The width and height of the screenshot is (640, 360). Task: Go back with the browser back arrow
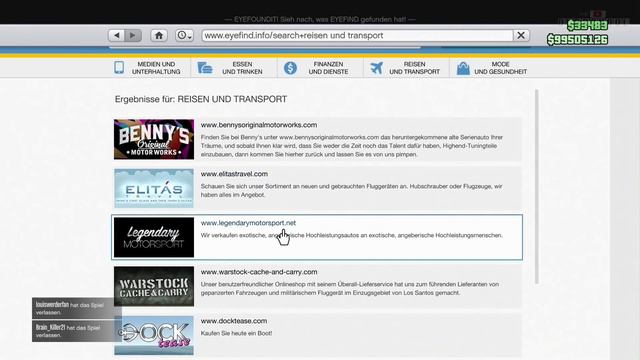click(117, 36)
